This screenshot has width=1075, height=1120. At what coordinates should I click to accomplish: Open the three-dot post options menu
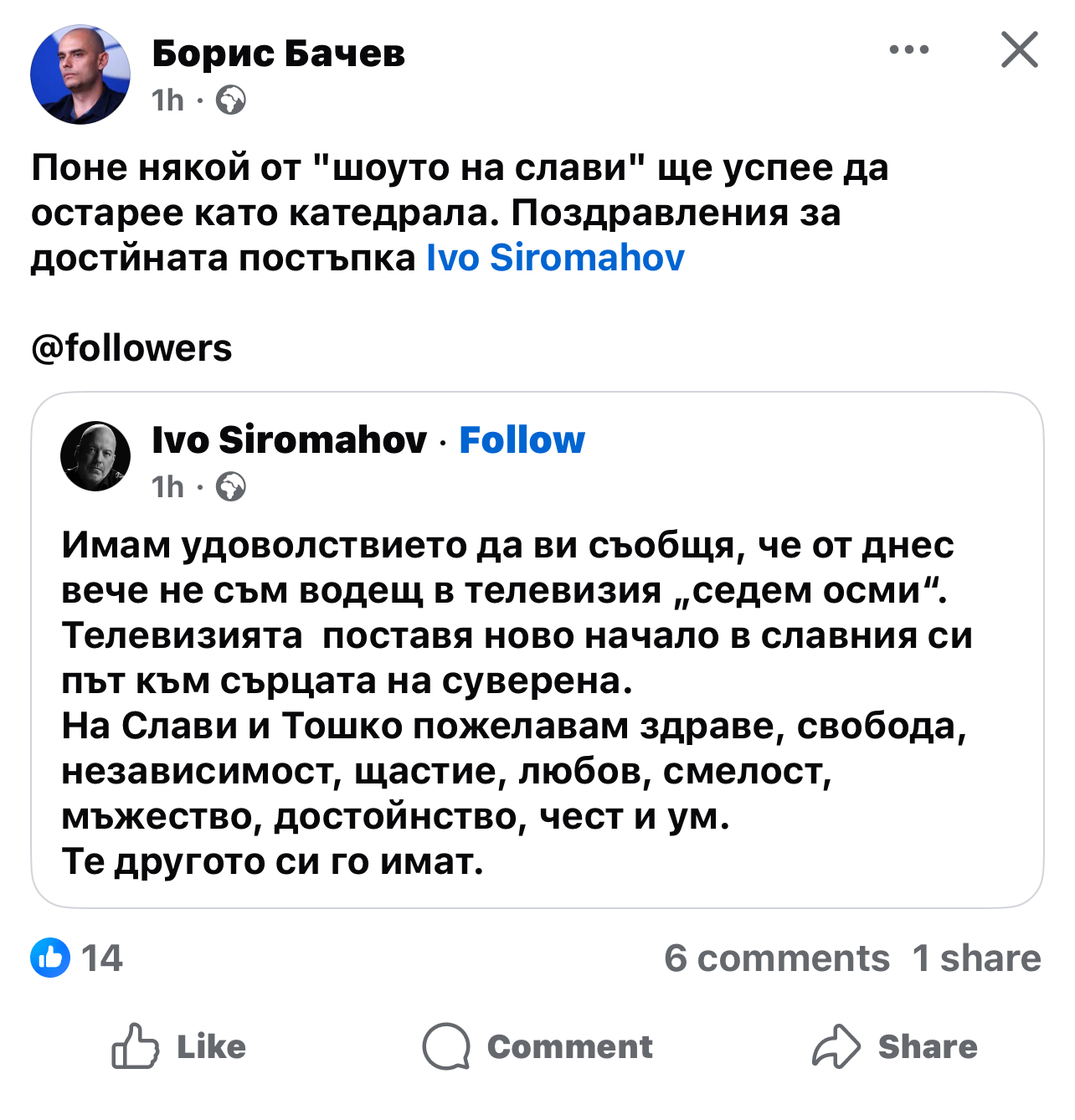908,50
